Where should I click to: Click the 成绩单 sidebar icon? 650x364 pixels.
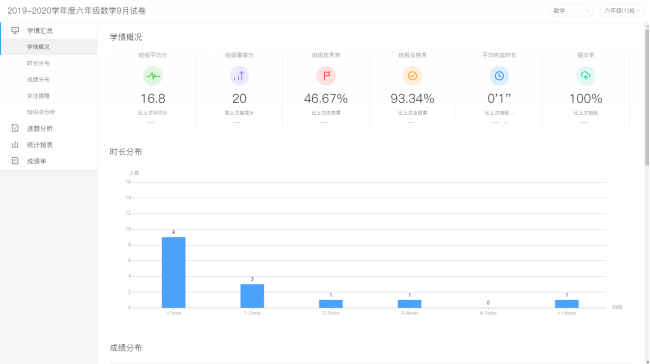(15, 161)
